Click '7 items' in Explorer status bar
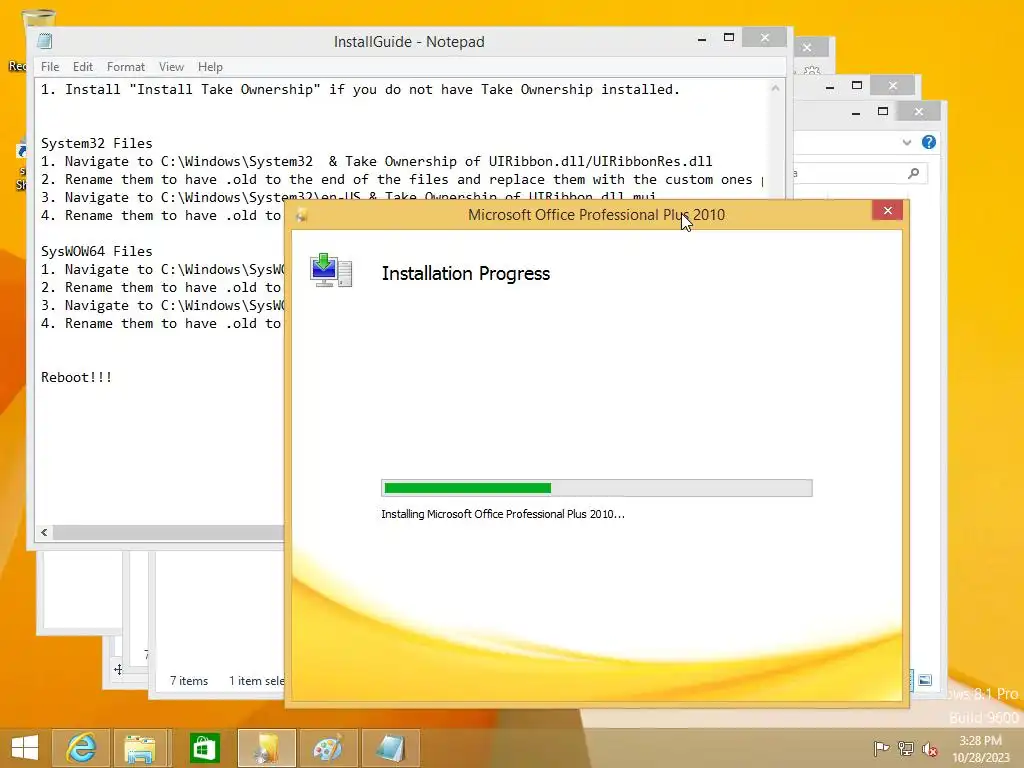The image size is (1024, 768). point(189,680)
